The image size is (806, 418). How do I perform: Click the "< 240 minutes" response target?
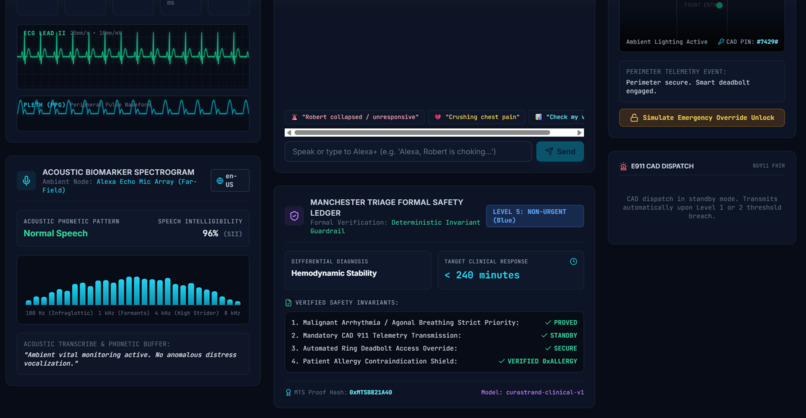(482, 275)
